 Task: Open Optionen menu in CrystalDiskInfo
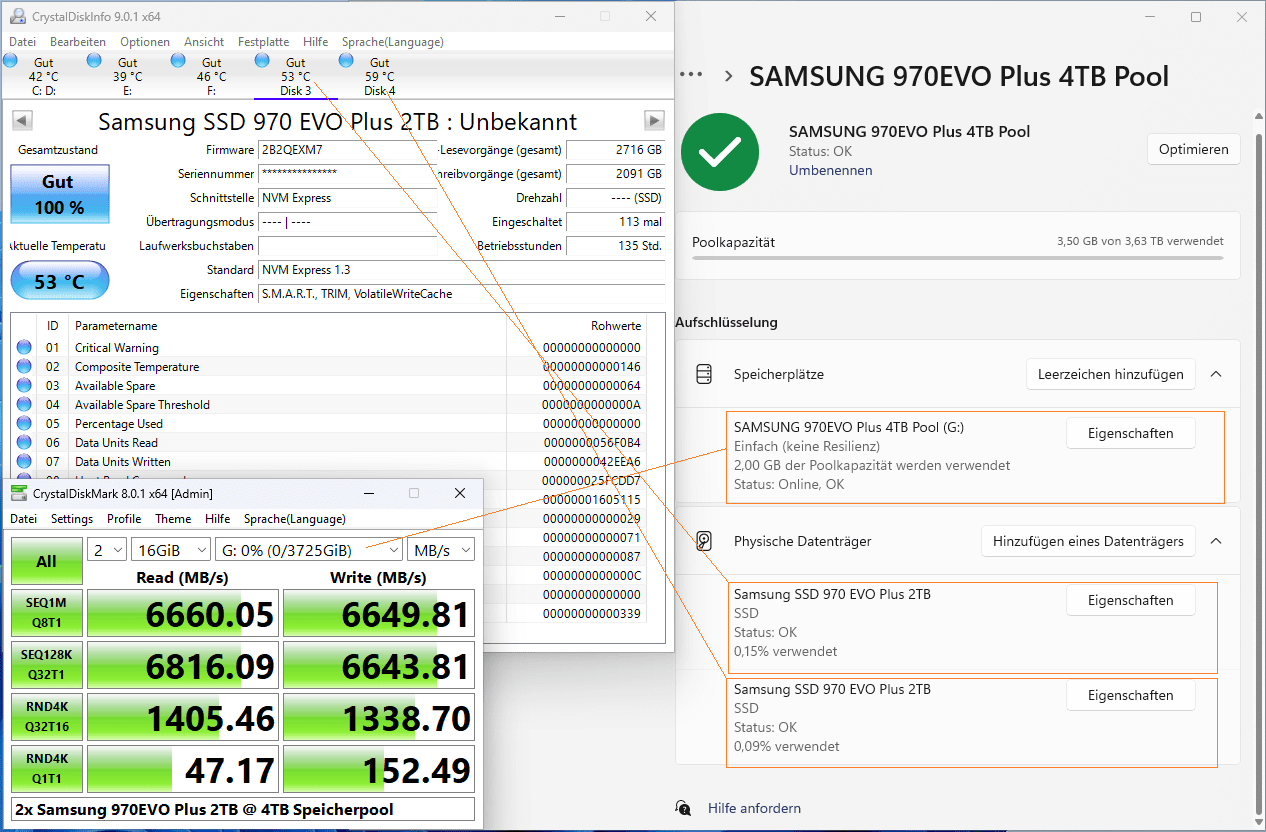(x=145, y=42)
